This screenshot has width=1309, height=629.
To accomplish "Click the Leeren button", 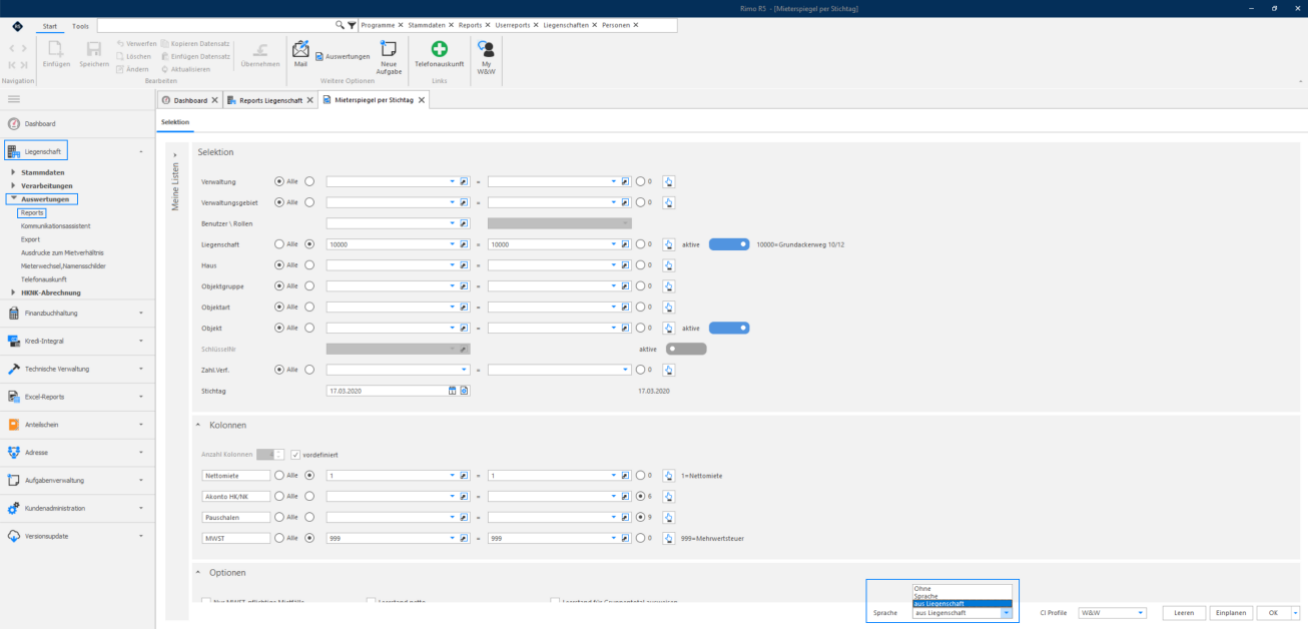I will pyautogui.click(x=1184, y=613).
